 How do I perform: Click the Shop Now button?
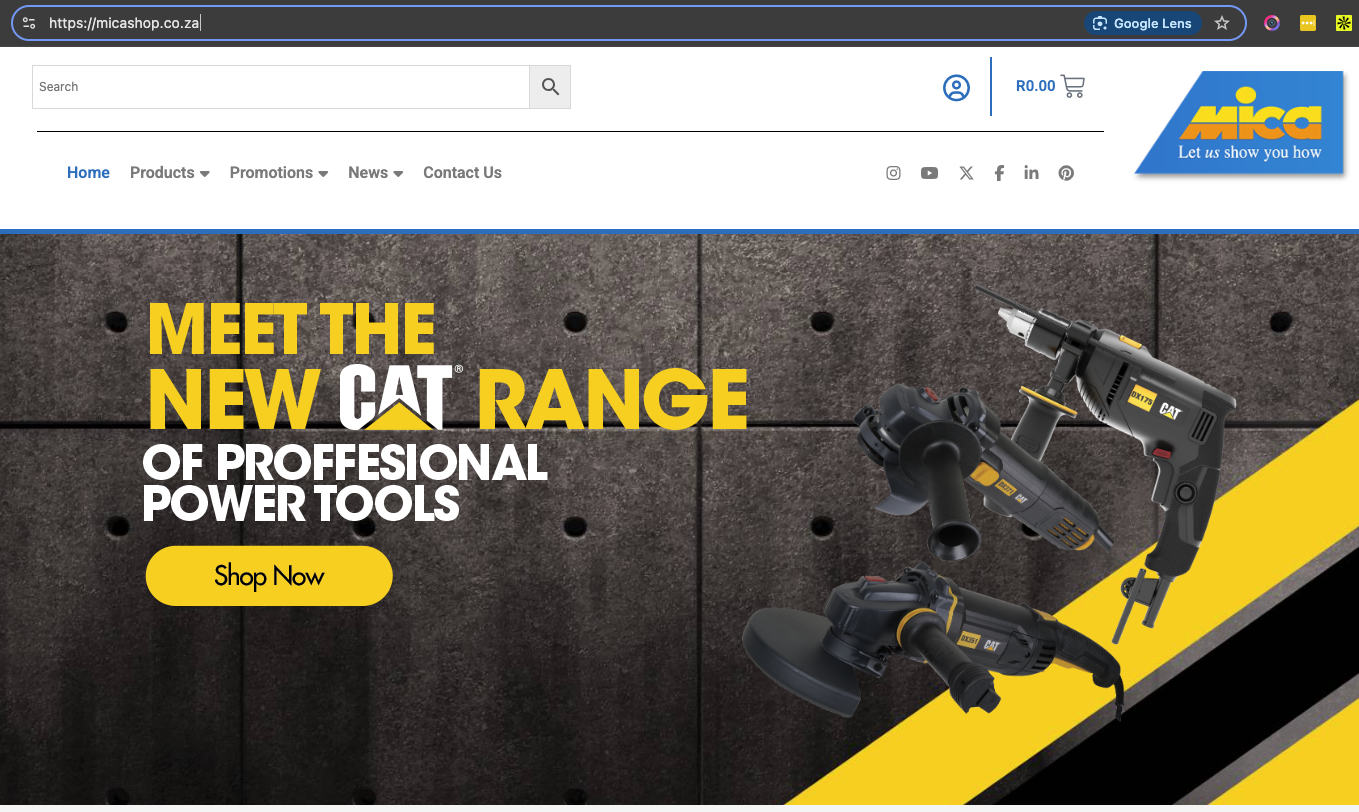[x=269, y=576]
